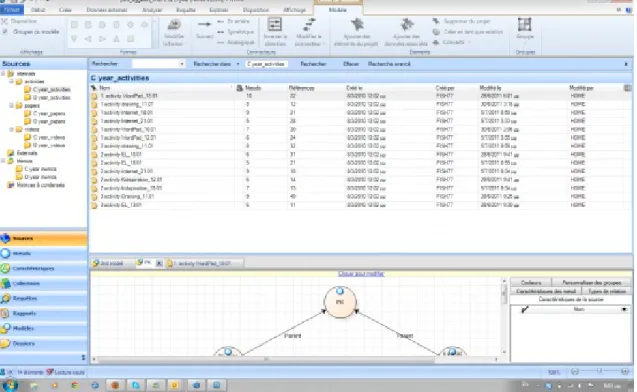Click the Effacer button

pyautogui.click(x=351, y=64)
